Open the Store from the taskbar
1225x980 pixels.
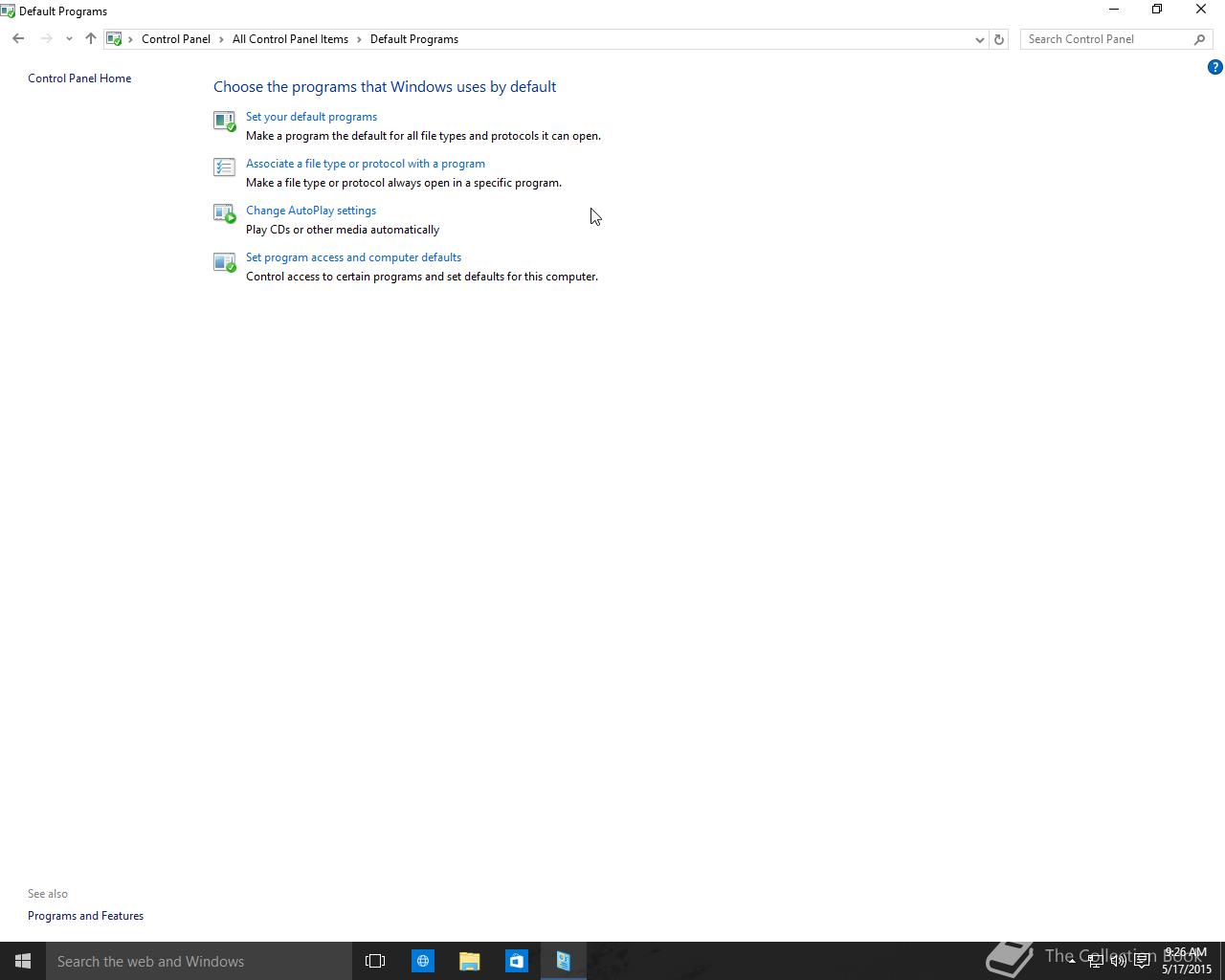[516, 961]
